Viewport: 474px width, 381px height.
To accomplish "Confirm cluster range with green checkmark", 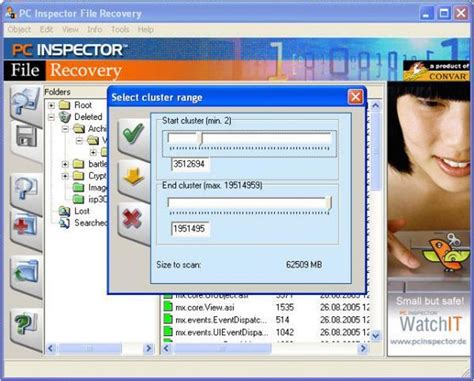I will pyautogui.click(x=134, y=134).
